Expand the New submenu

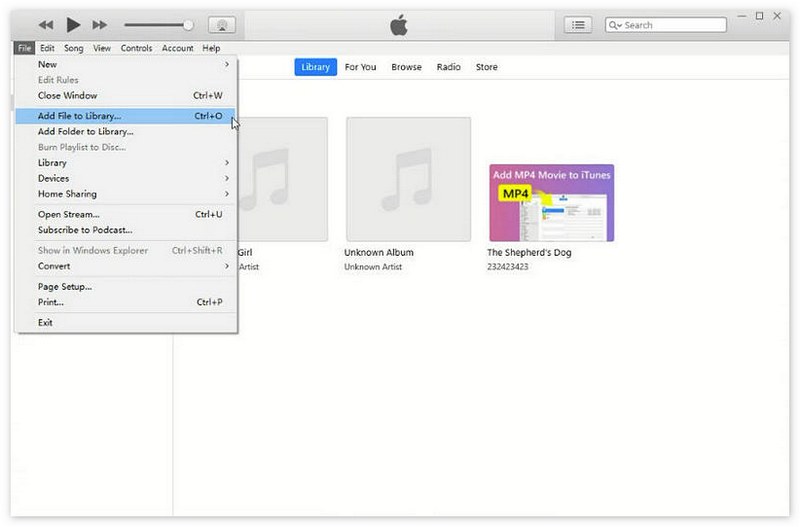click(126, 64)
